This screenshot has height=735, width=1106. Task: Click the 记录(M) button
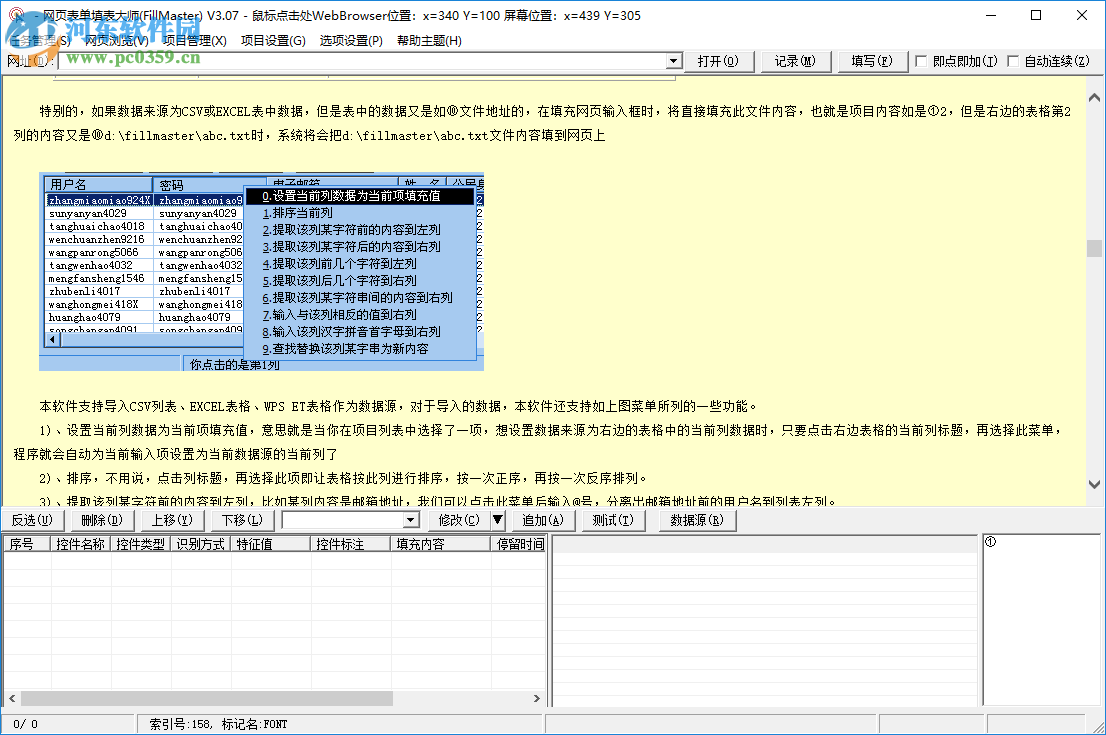[793, 61]
